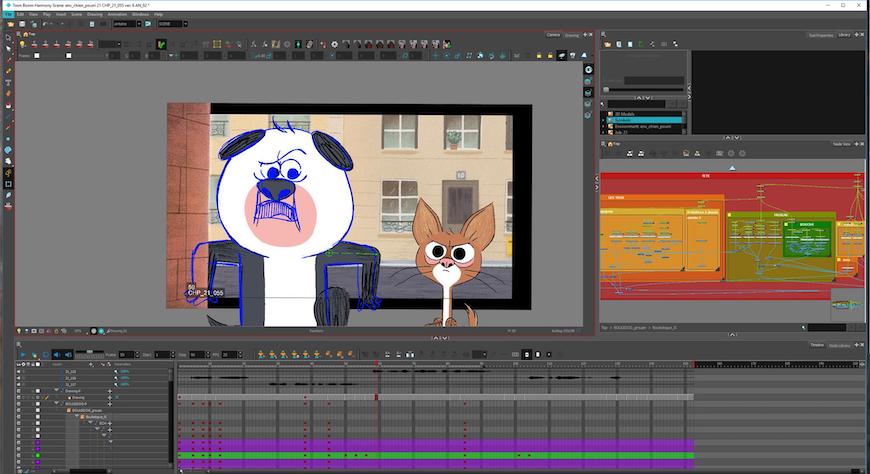Toggle the loop playback button in Timeline toolbar

point(45,354)
